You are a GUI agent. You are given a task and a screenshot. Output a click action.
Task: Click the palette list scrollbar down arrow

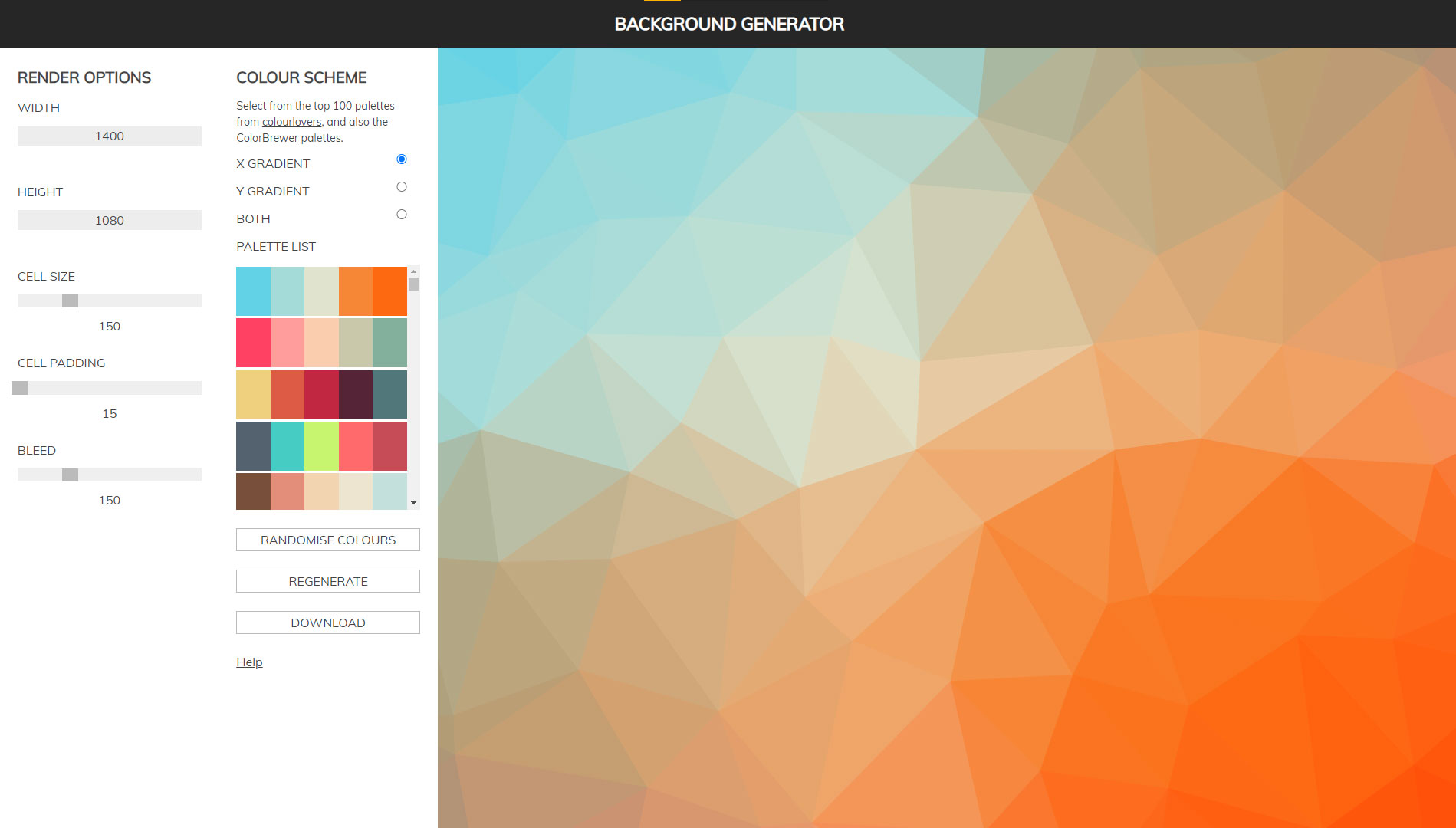pos(414,503)
